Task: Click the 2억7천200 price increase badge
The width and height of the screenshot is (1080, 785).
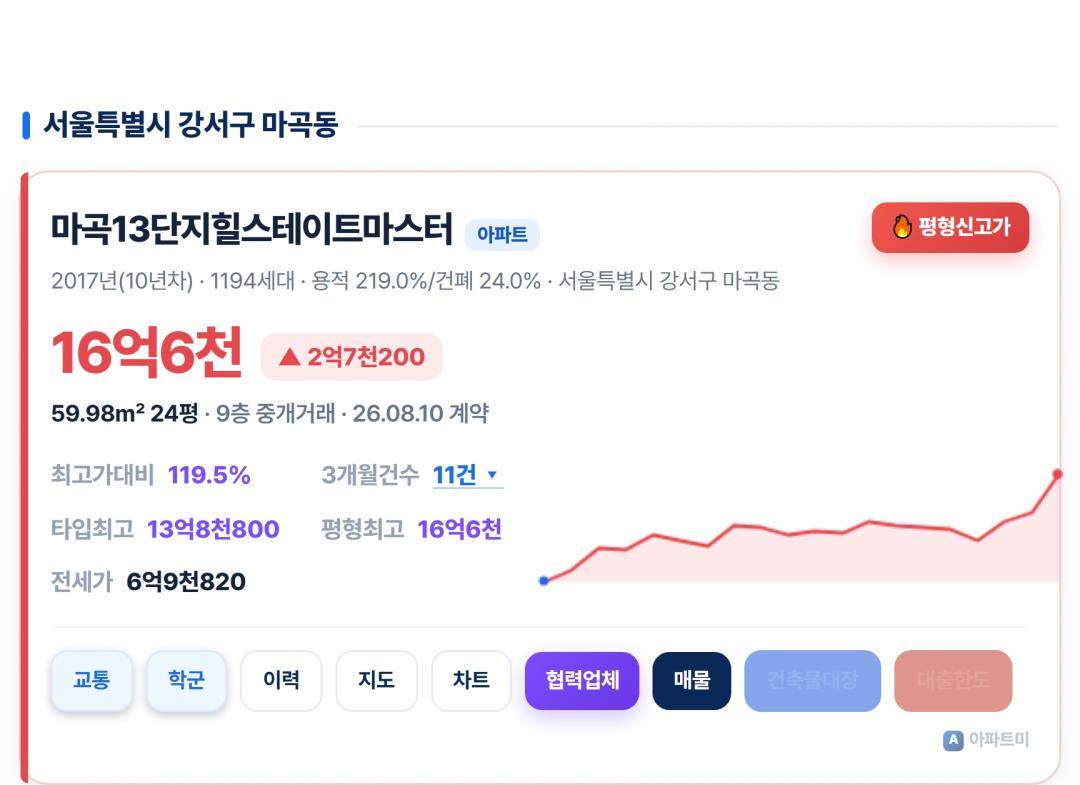Action: (x=351, y=357)
